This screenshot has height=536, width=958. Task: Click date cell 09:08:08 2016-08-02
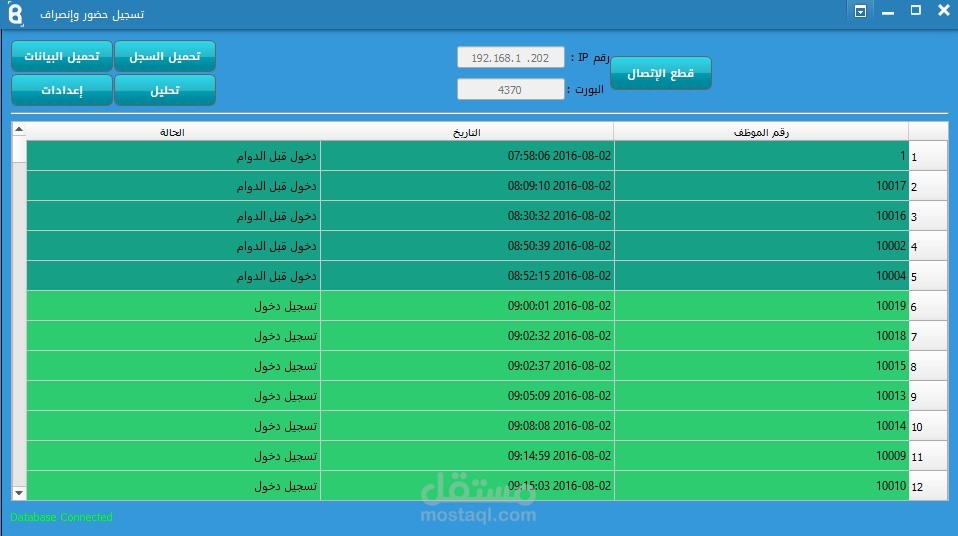click(x=467, y=425)
